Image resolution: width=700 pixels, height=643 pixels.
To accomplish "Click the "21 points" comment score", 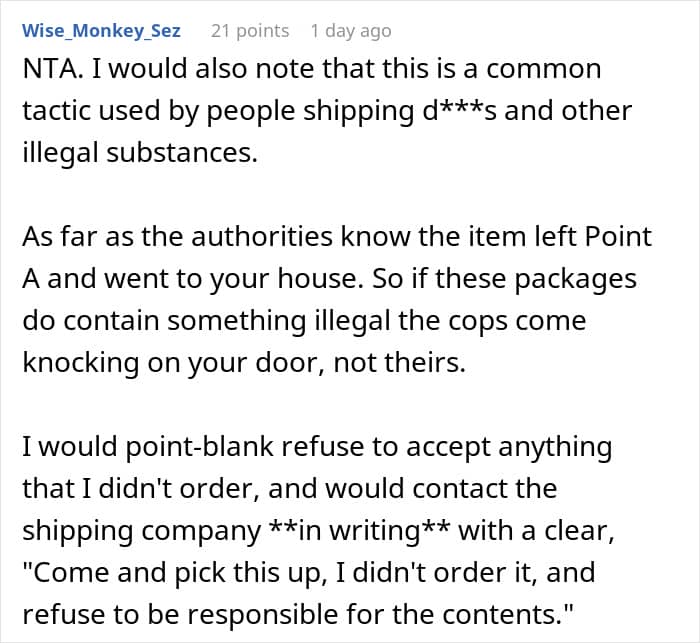I will (x=249, y=31).
